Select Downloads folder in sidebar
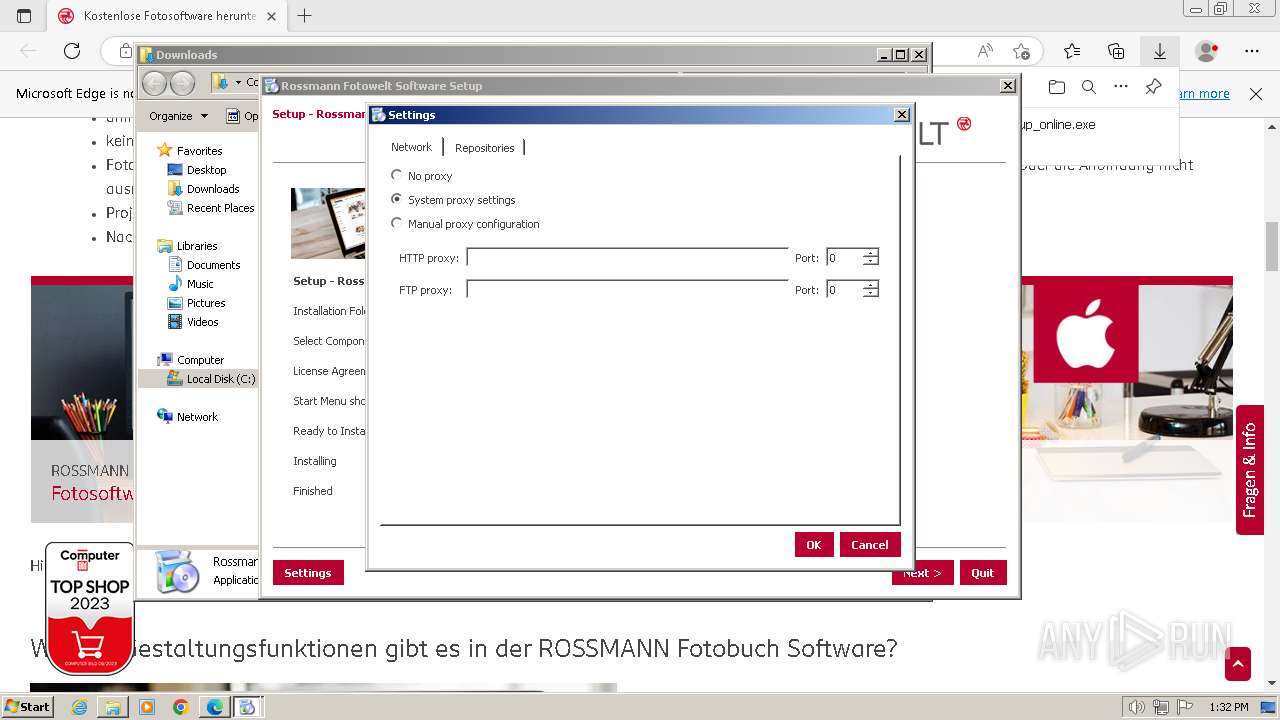The width and height of the screenshot is (1280, 720). (x=212, y=189)
